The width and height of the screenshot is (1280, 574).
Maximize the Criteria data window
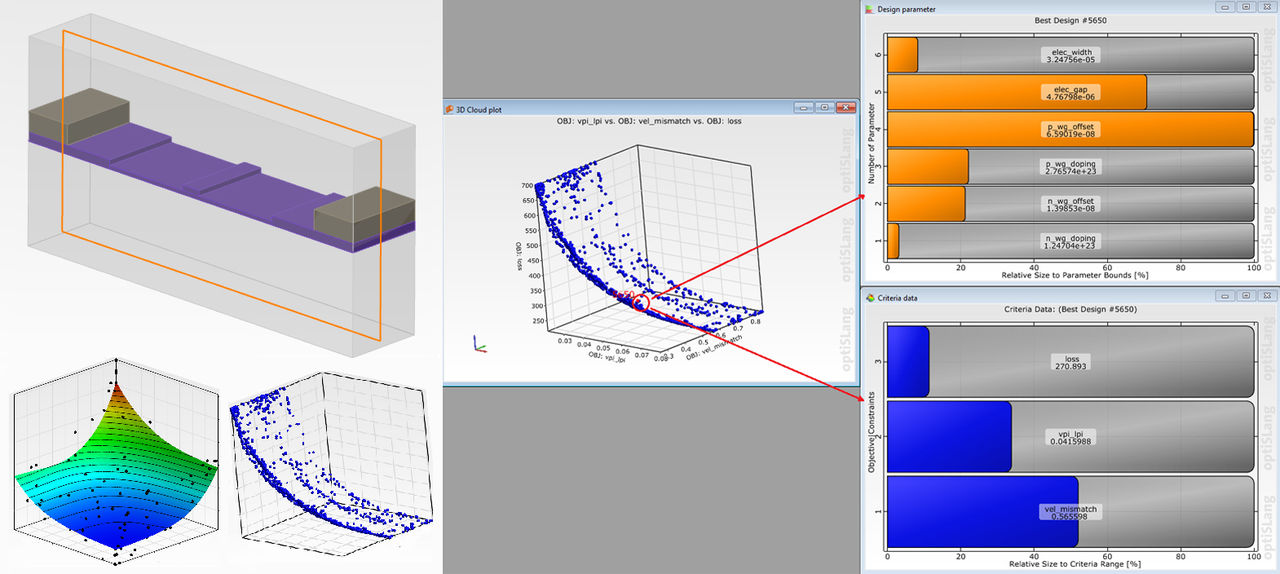click(1246, 297)
